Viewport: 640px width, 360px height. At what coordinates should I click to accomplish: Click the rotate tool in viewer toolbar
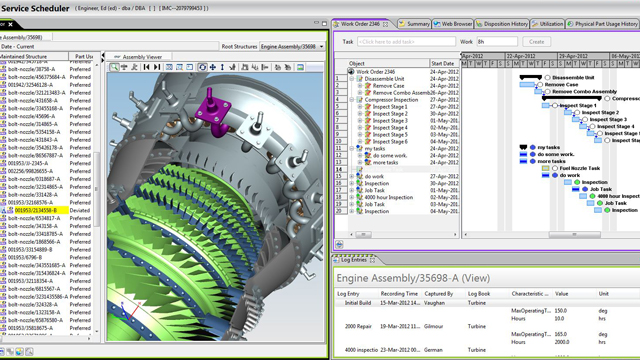tap(202, 67)
